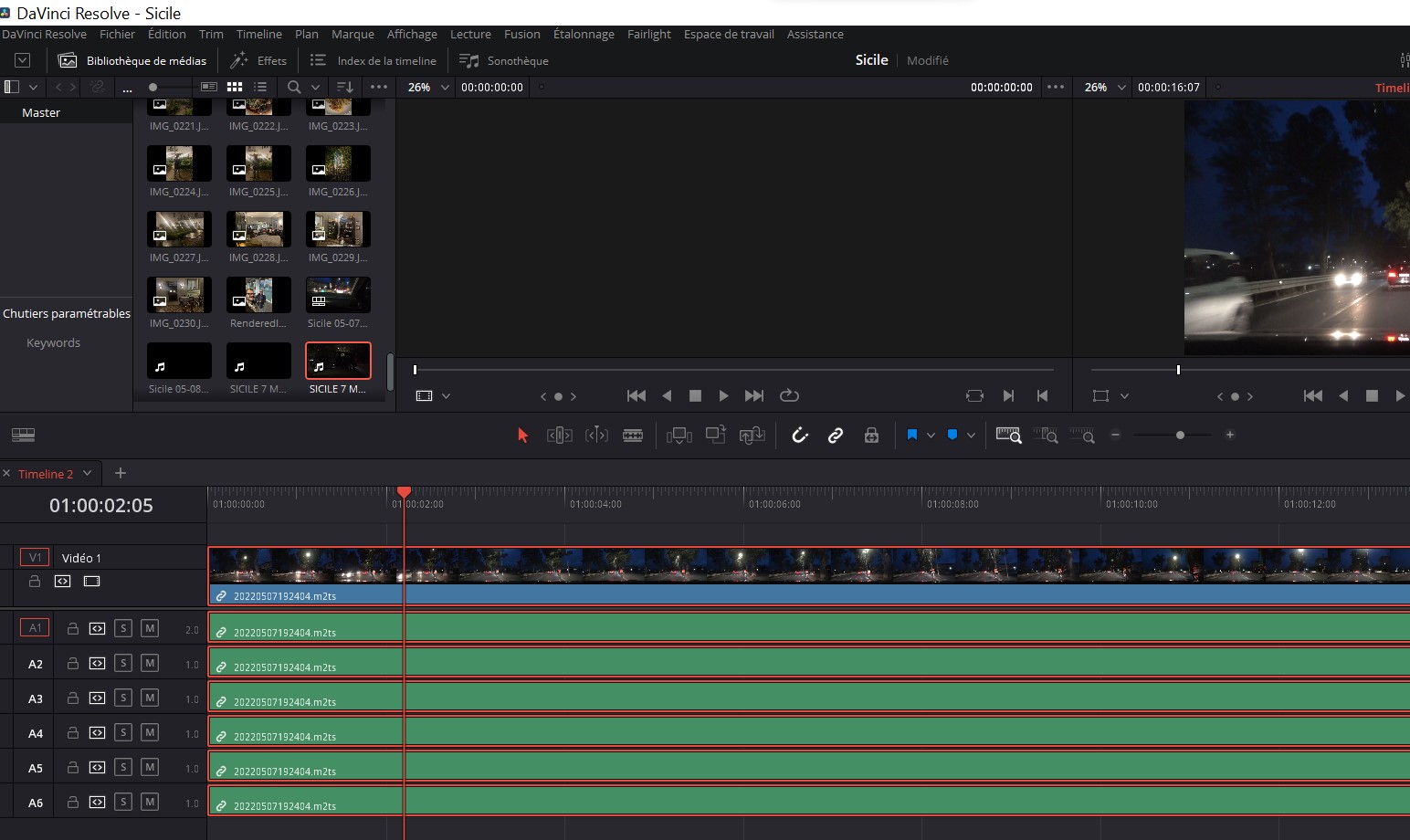
Task: Open the Fairlight menu
Action: coord(648,34)
